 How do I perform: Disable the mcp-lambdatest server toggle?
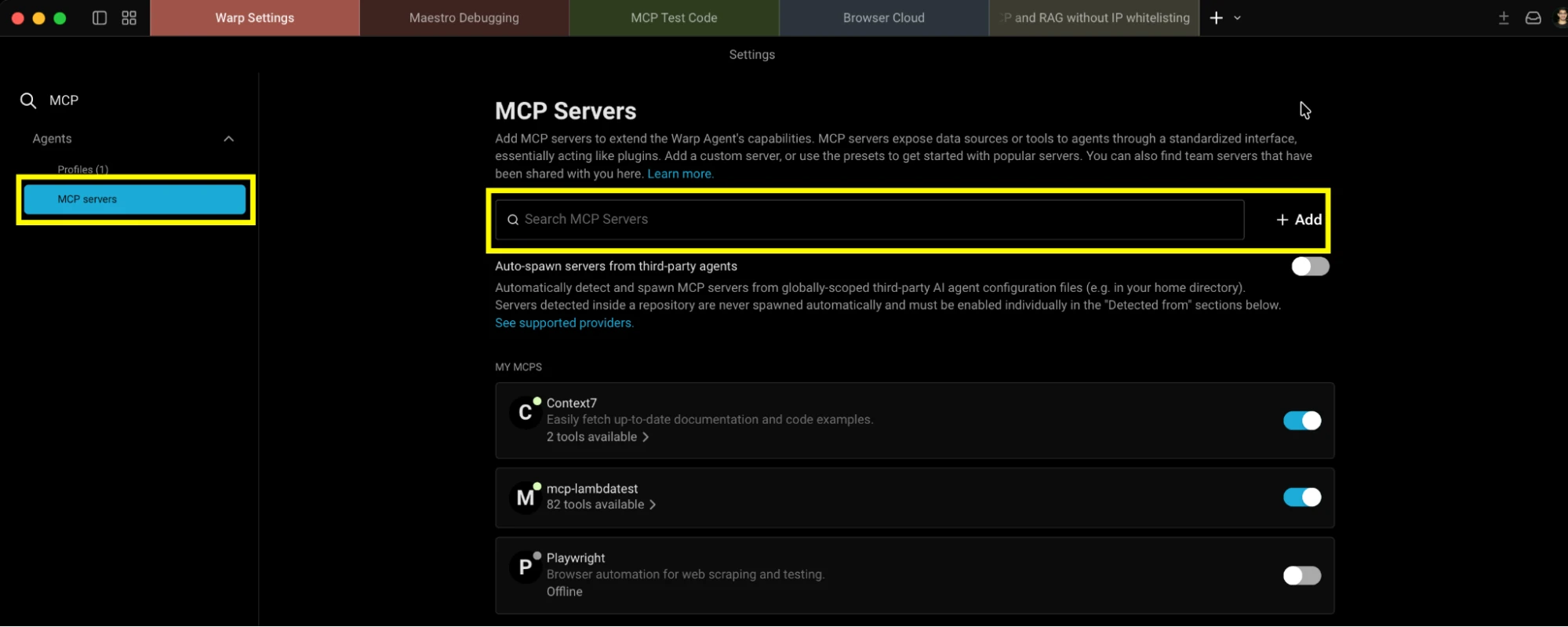(x=1302, y=498)
